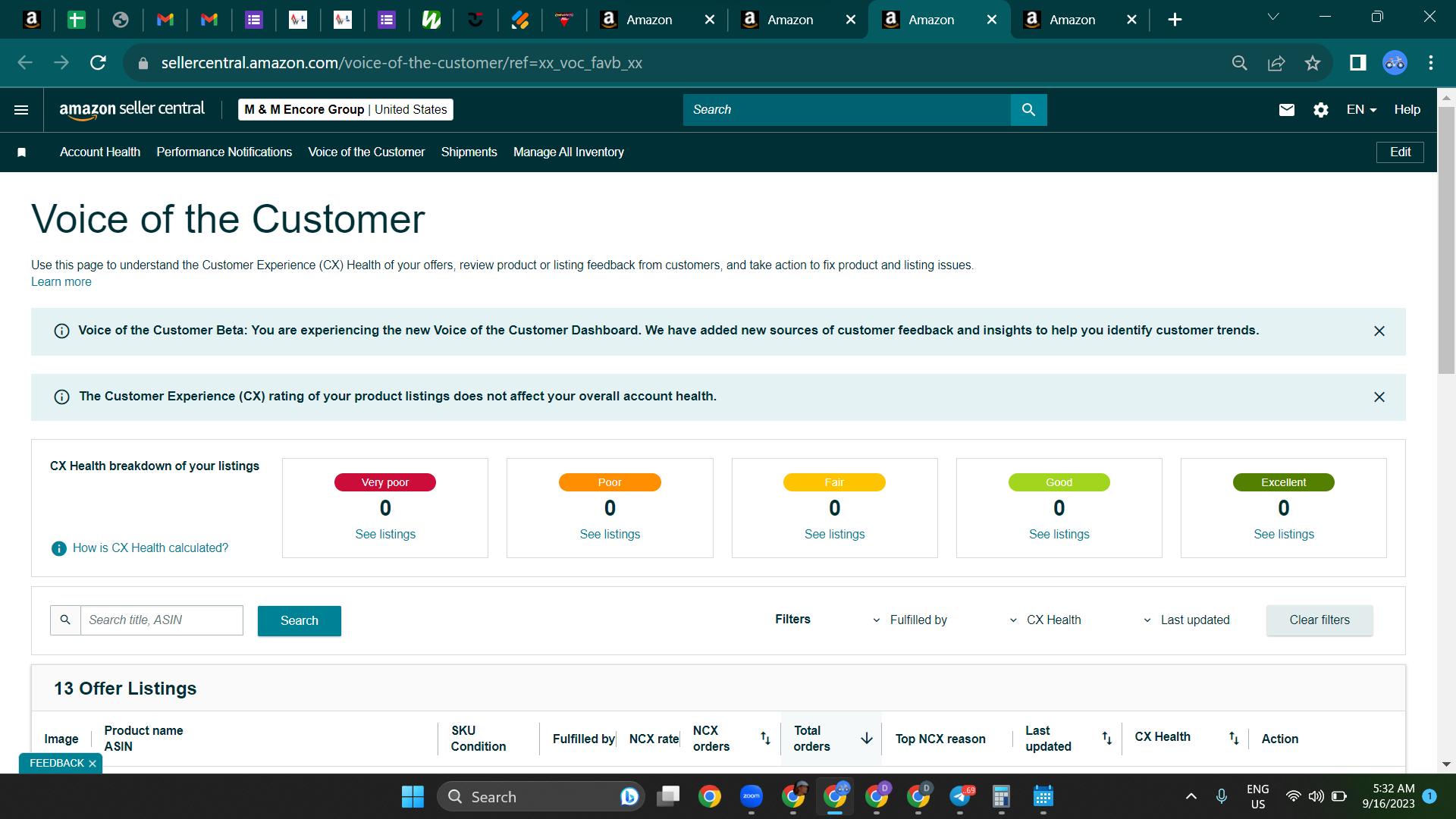The image size is (1456, 819).
Task: Click the Seller Central top search box
Action: [x=847, y=110]
